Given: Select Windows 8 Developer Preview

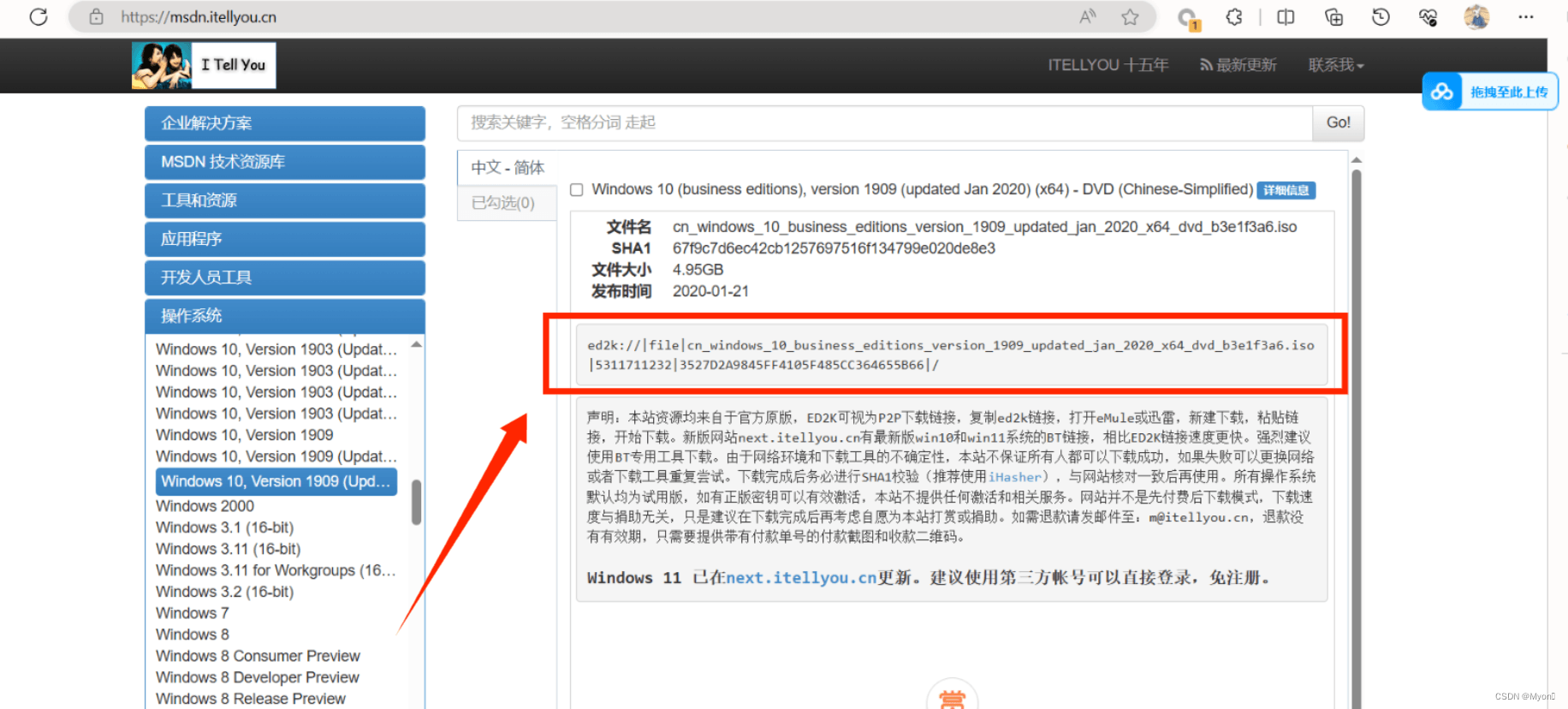Looking at the screenshot, I should [258, 677].
